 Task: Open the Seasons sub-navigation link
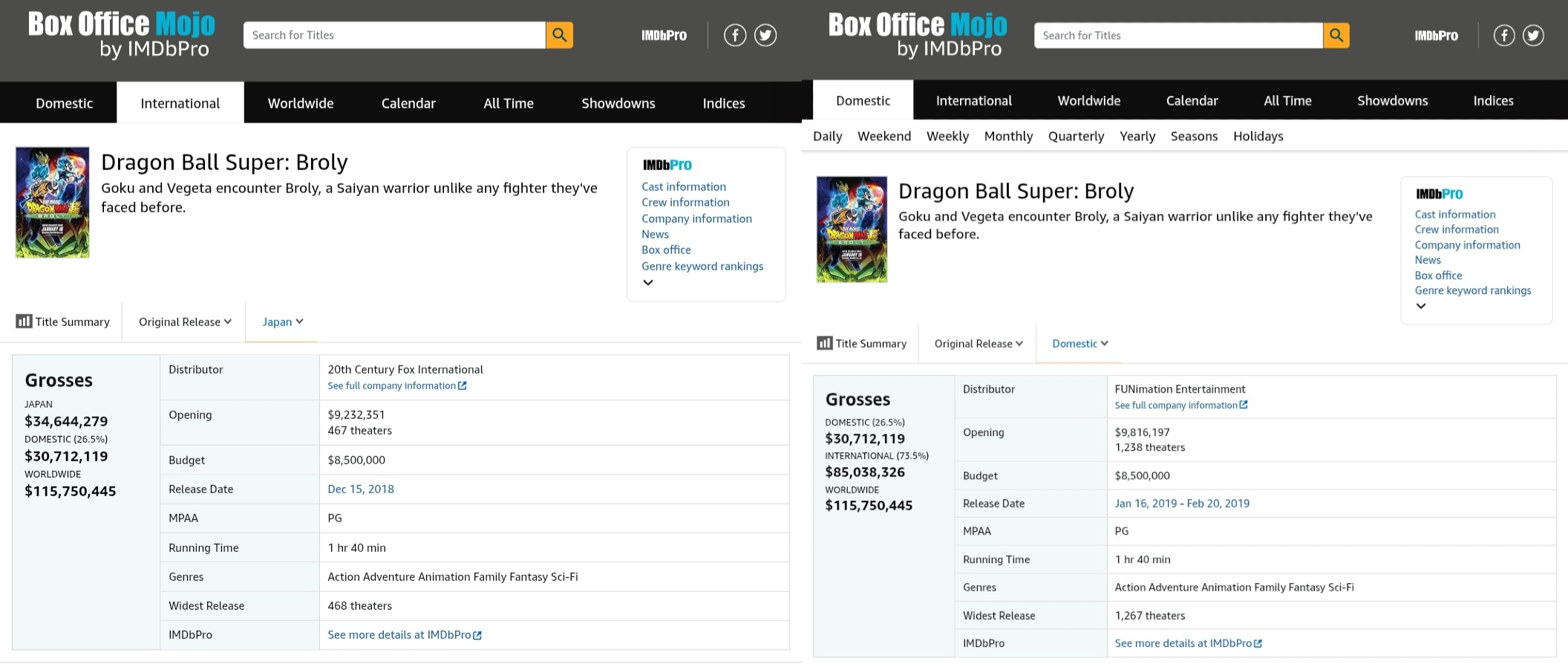[1194, 136]
